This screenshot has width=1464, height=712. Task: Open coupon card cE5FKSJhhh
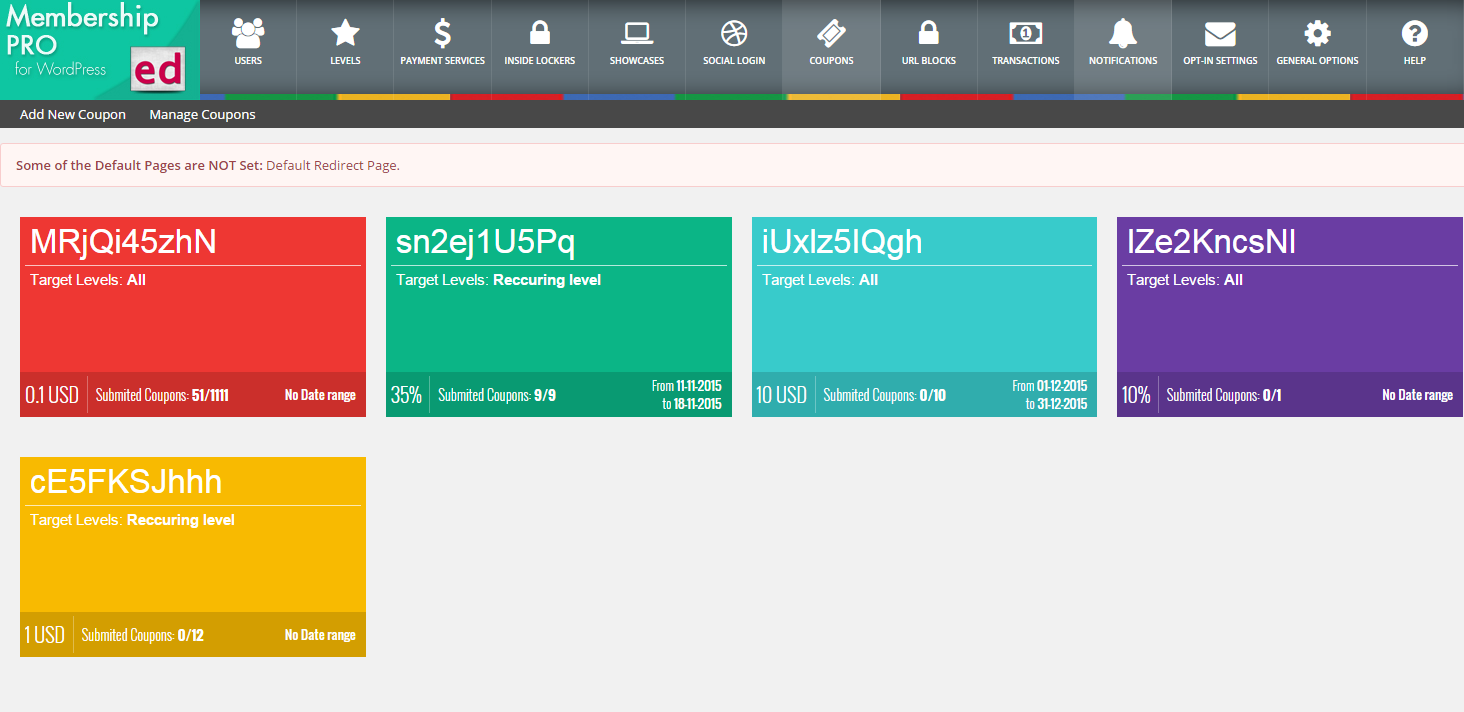click(x=193, y=557)
